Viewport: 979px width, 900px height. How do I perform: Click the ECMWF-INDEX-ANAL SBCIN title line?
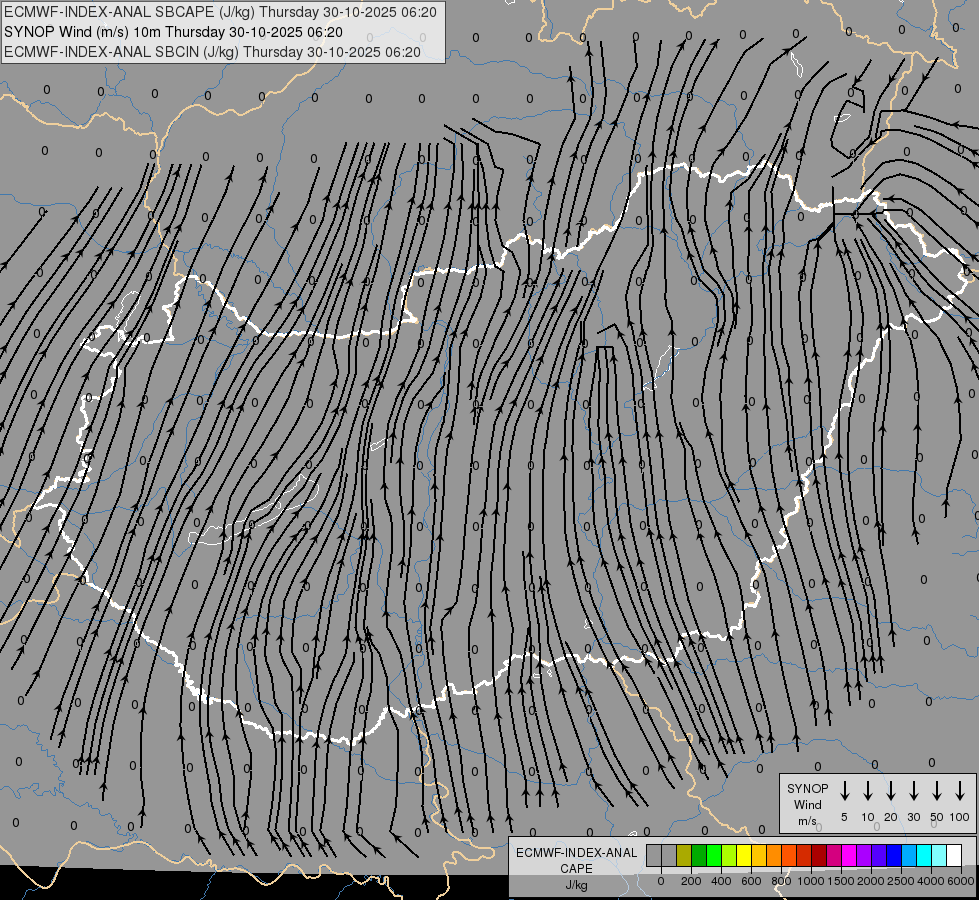pos(212,52)
